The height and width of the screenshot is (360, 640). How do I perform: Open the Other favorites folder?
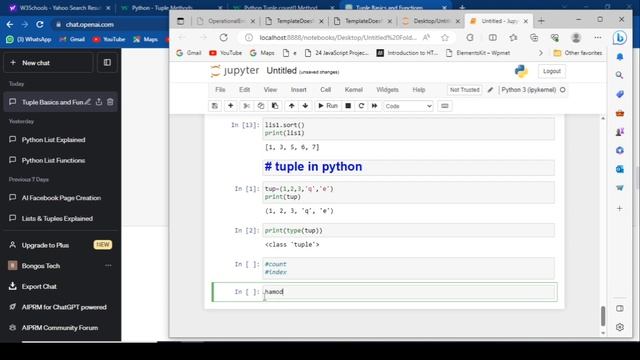578,53
